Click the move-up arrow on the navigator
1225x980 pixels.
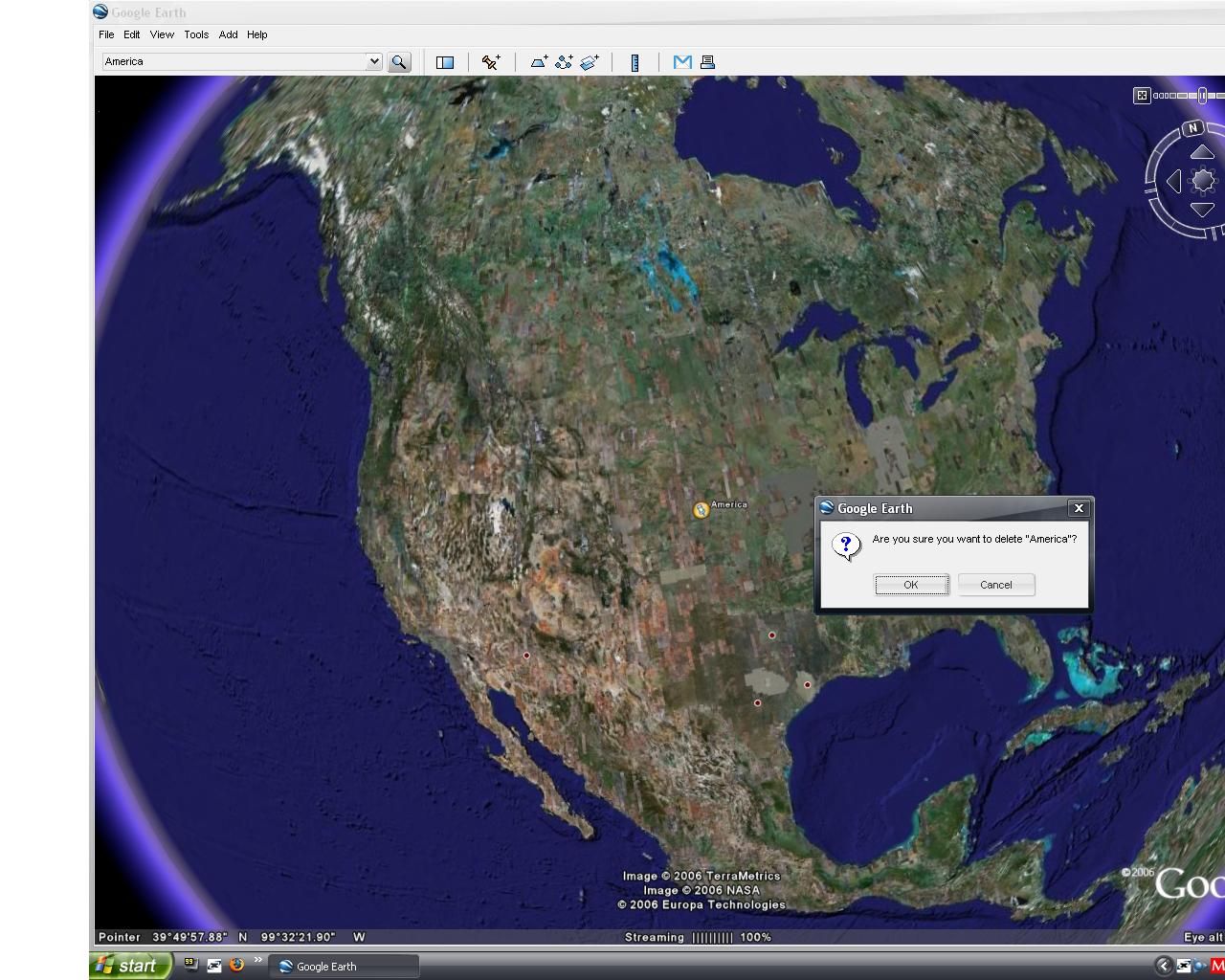tap(1202, 152)
